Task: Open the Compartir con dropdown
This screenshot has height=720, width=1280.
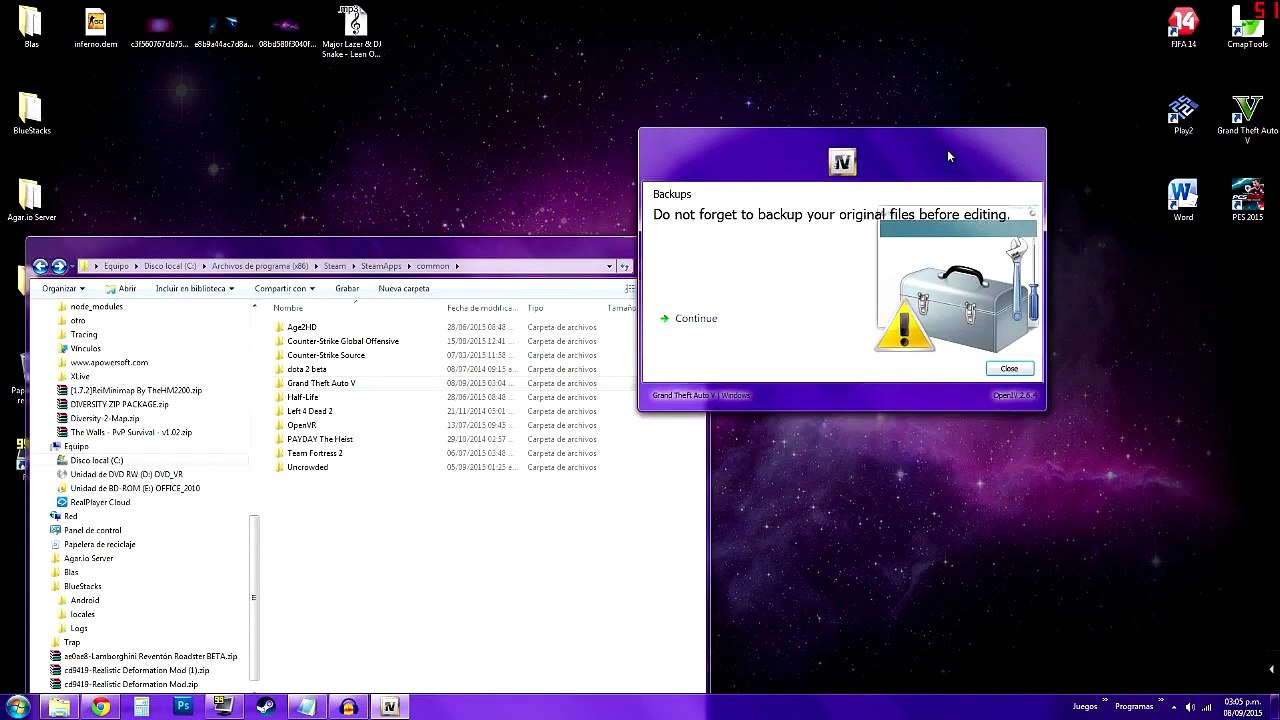Action: pos(284,289)
